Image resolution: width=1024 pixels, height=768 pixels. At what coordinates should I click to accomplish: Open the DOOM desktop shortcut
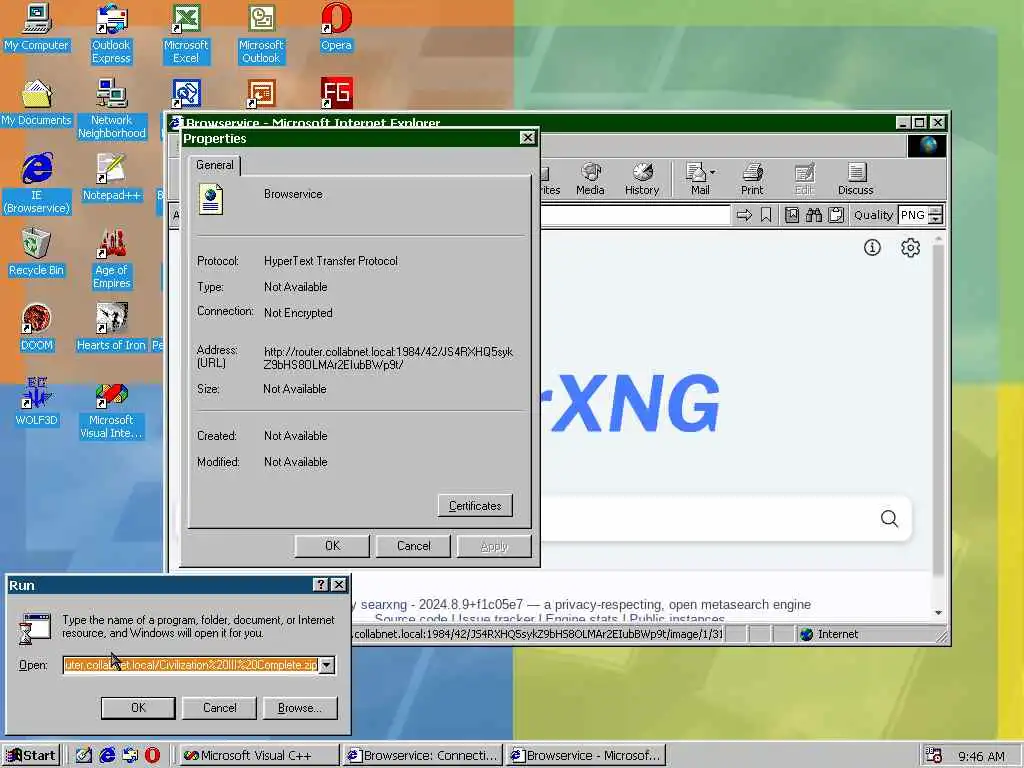37,328
